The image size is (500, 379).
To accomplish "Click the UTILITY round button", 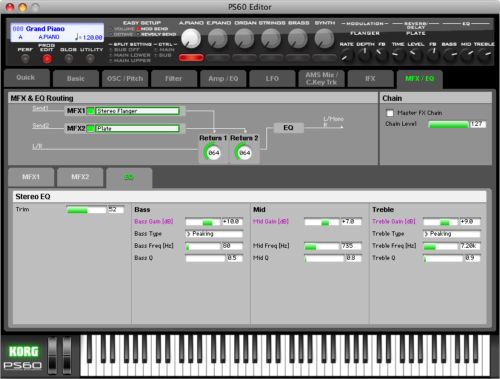I will click(90, 59).
